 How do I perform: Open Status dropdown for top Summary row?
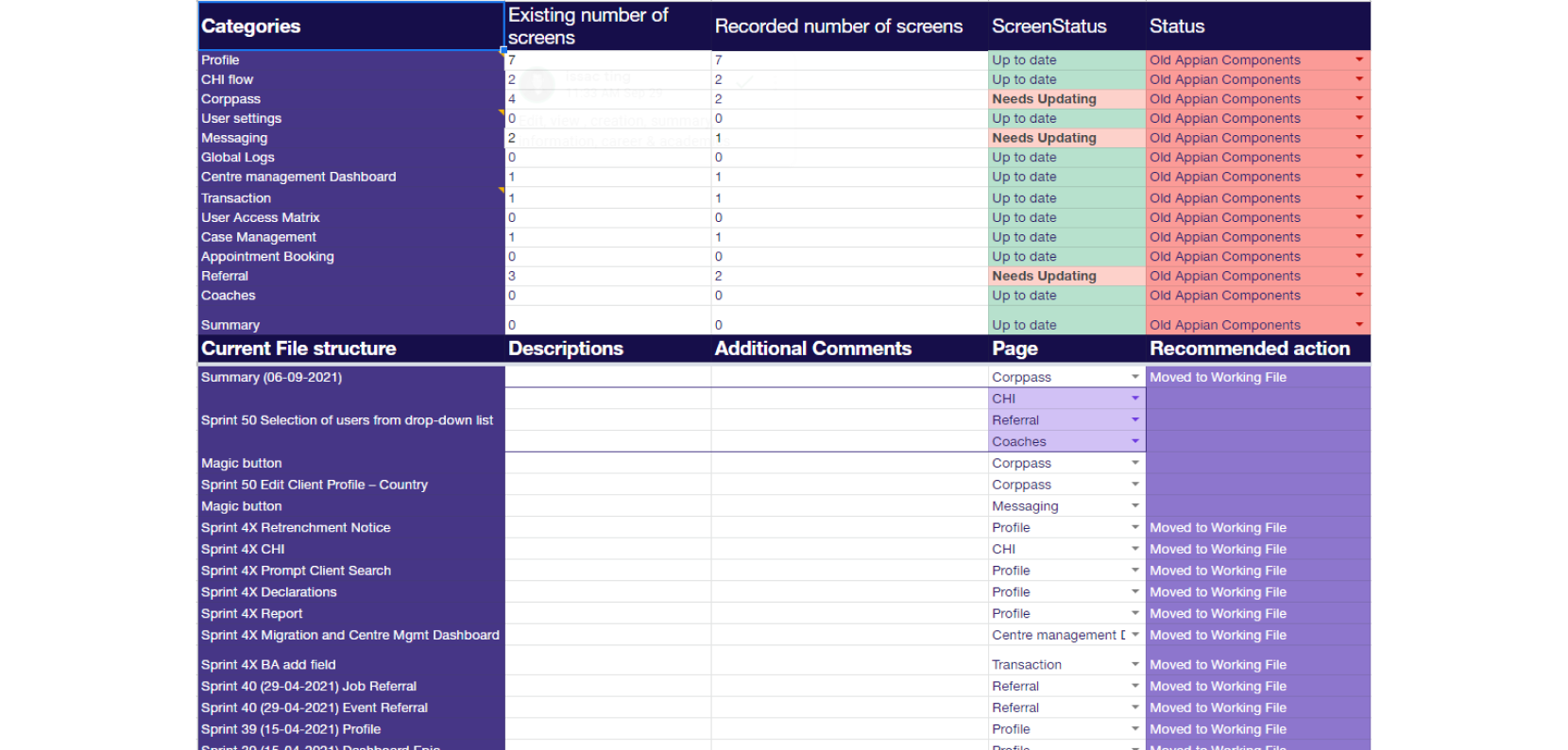(1359, 325)
